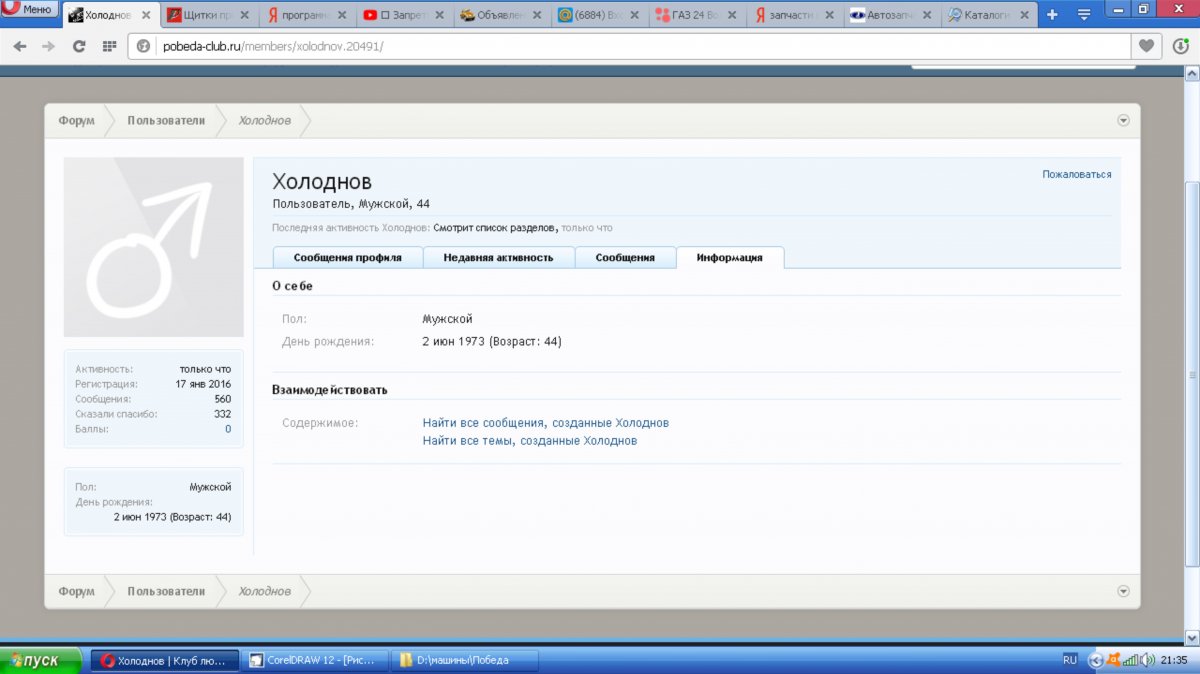Open a new tab with plus icon

pos(1052,15)
